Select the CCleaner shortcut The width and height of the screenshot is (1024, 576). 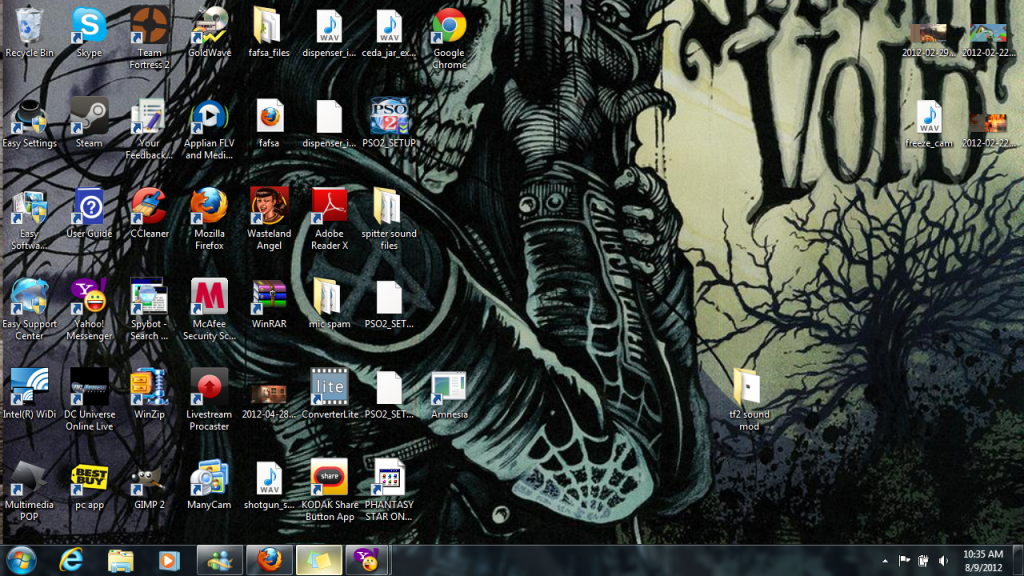click(150, 214)
